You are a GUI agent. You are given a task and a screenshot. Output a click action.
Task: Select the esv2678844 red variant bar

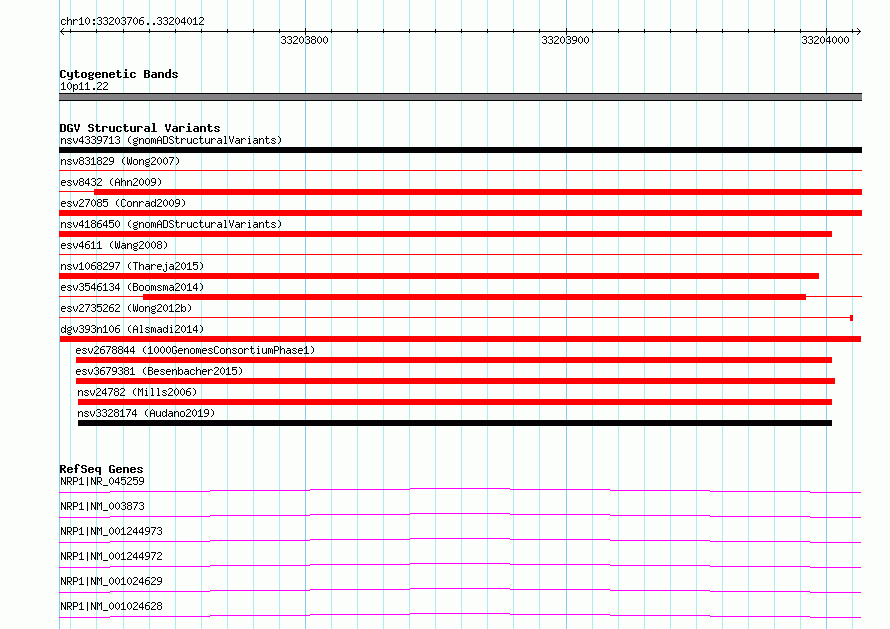pyautogui.click(x=454, y=360)
